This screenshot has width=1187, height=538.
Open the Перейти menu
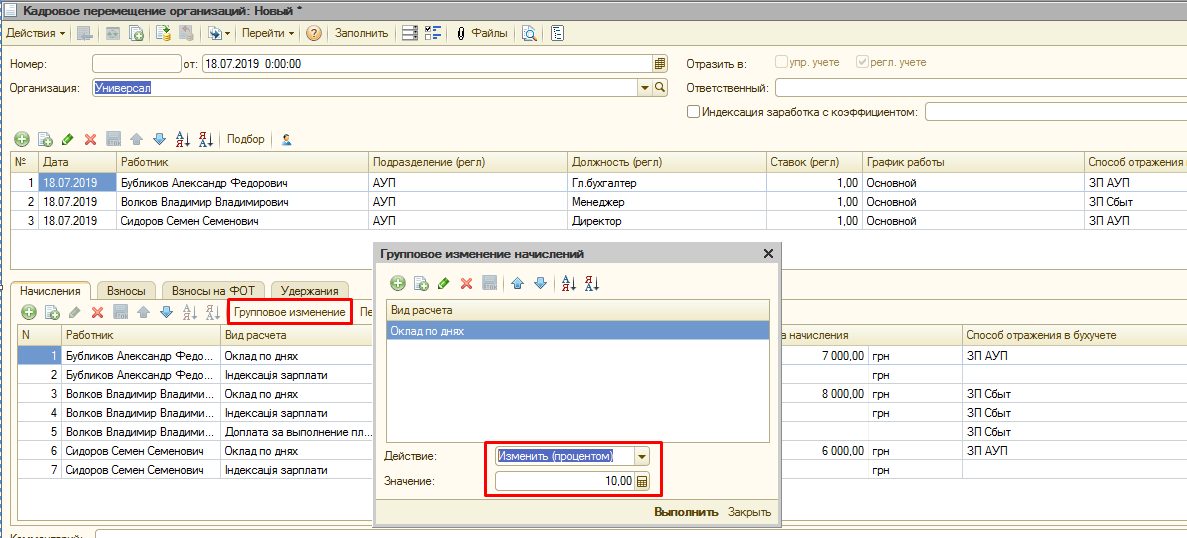coord(268,33)
